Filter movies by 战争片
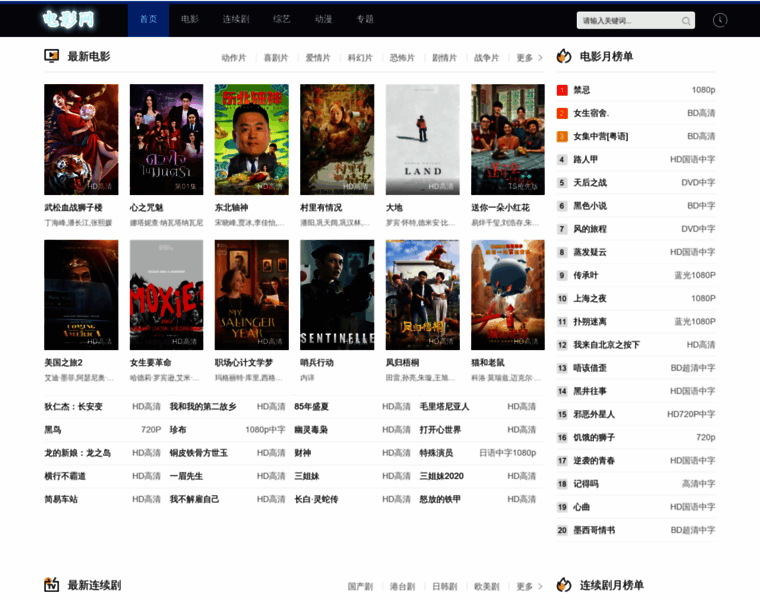Screen dimensions: 760x600 pos(487,58)
